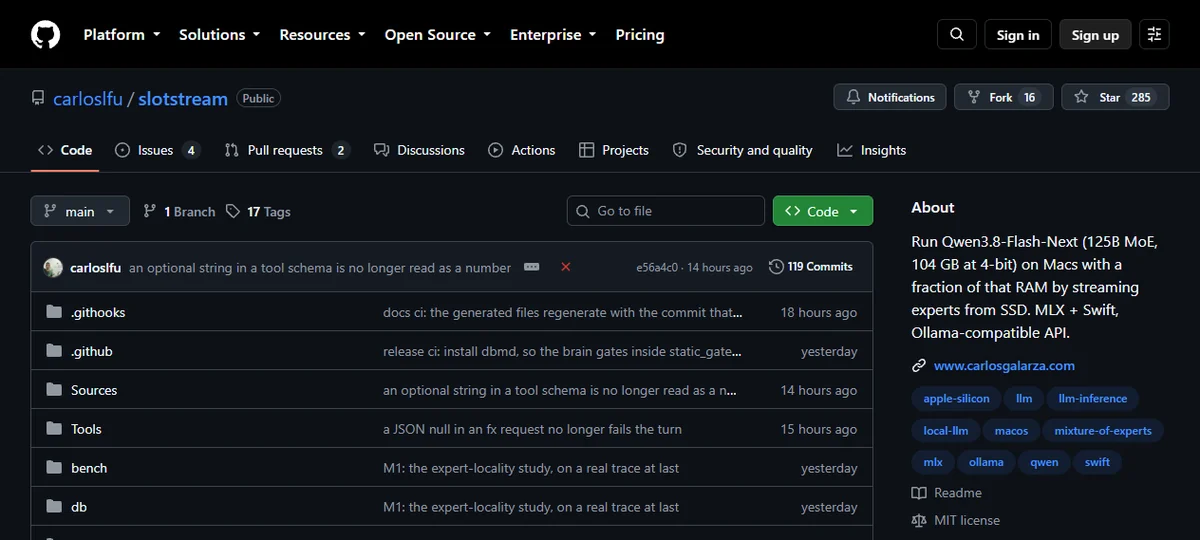View the 119 Commits history
The width and height of the screenshot is (1200, 540).
pos(811,267)
